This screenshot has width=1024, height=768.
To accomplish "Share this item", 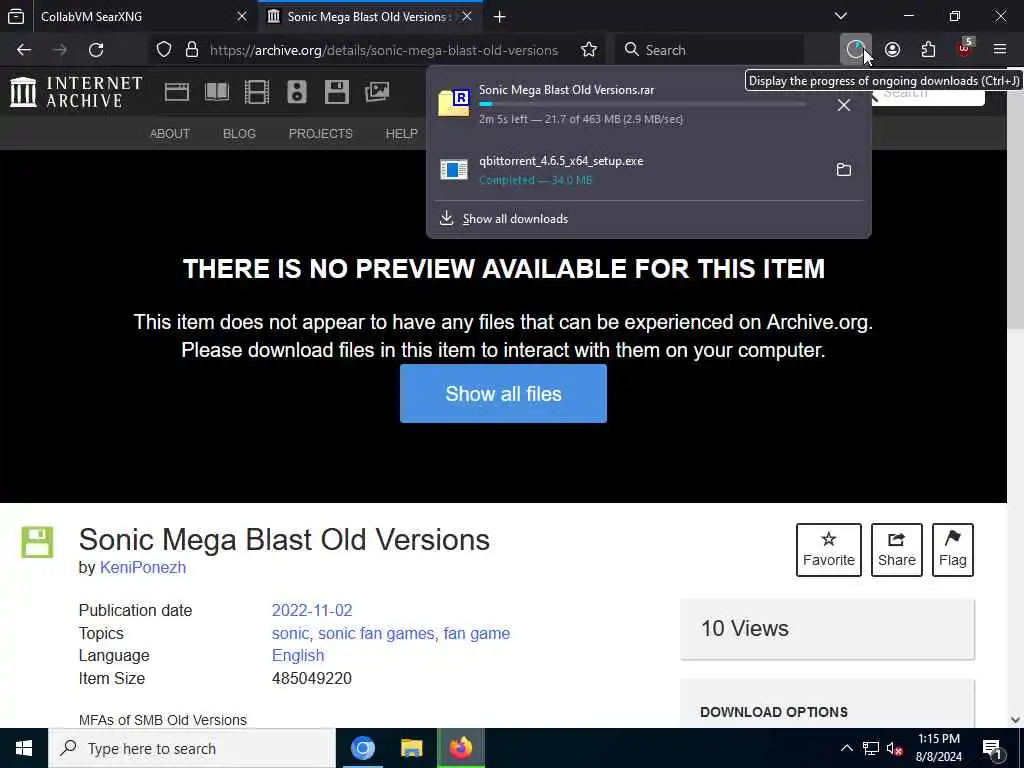I will (x=897, y=550).
